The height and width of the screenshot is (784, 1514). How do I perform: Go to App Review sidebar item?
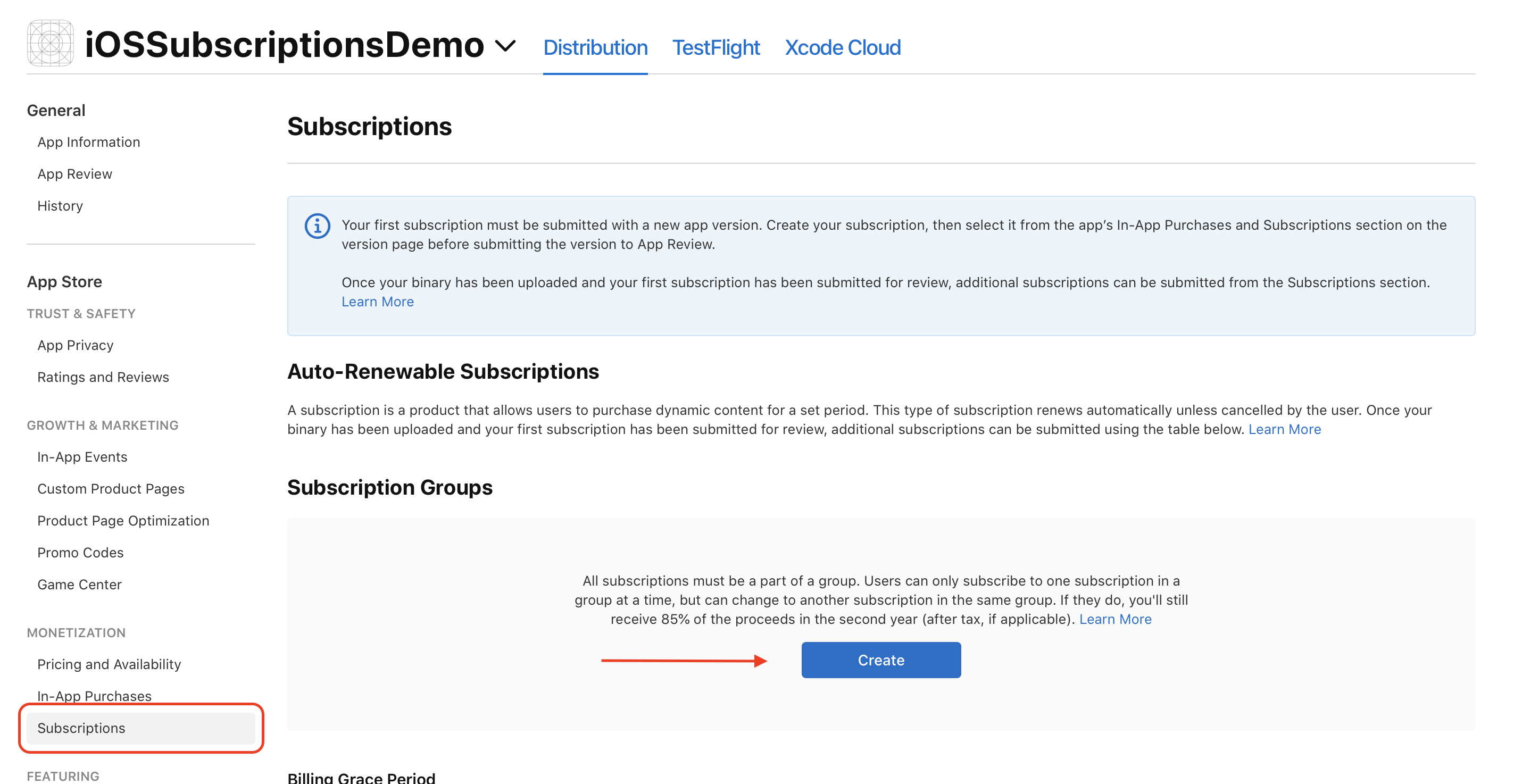tap(74, 174)
